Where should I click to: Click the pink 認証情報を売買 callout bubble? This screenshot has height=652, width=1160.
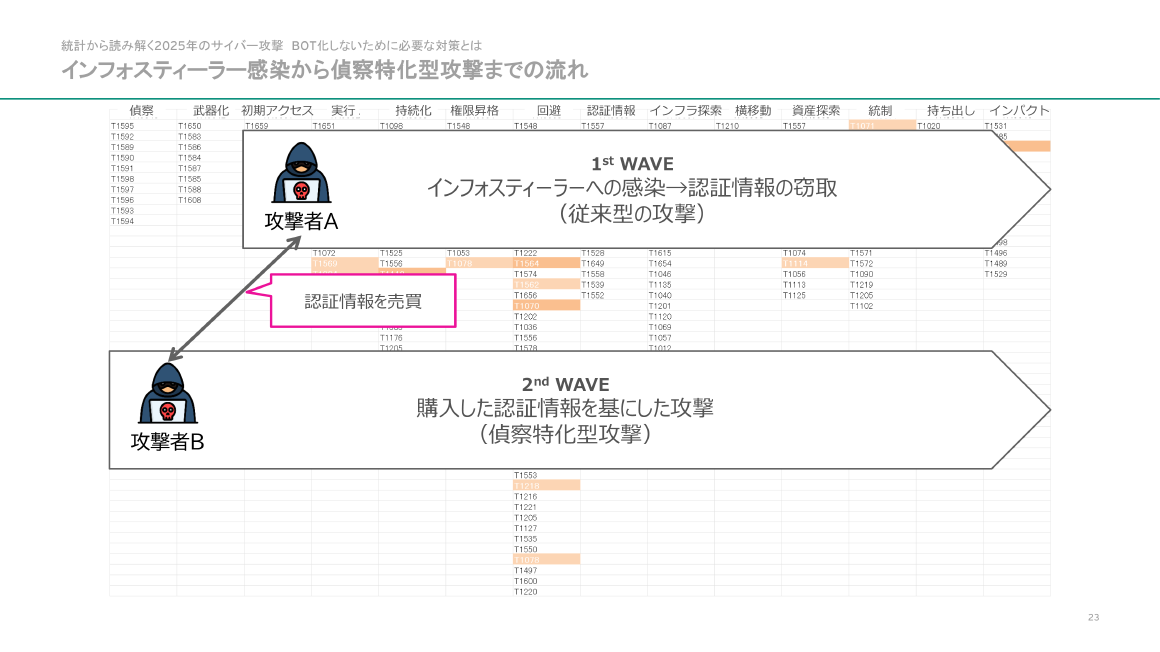362,298
